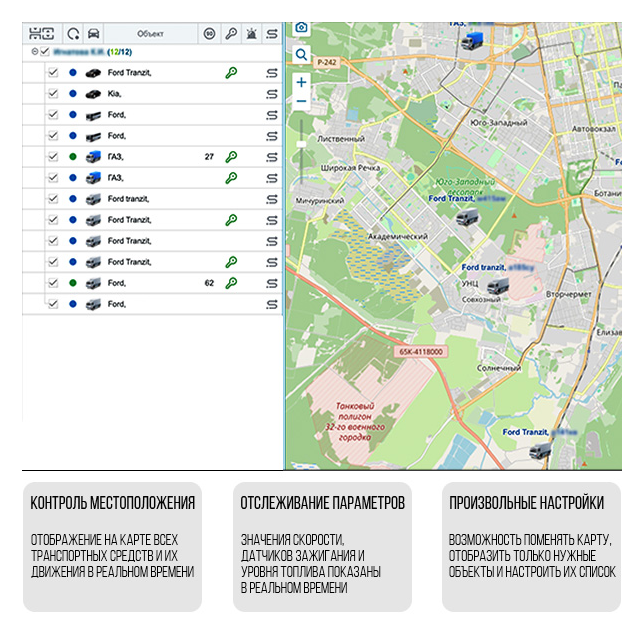Click the alarm siren column header icon

251,33
